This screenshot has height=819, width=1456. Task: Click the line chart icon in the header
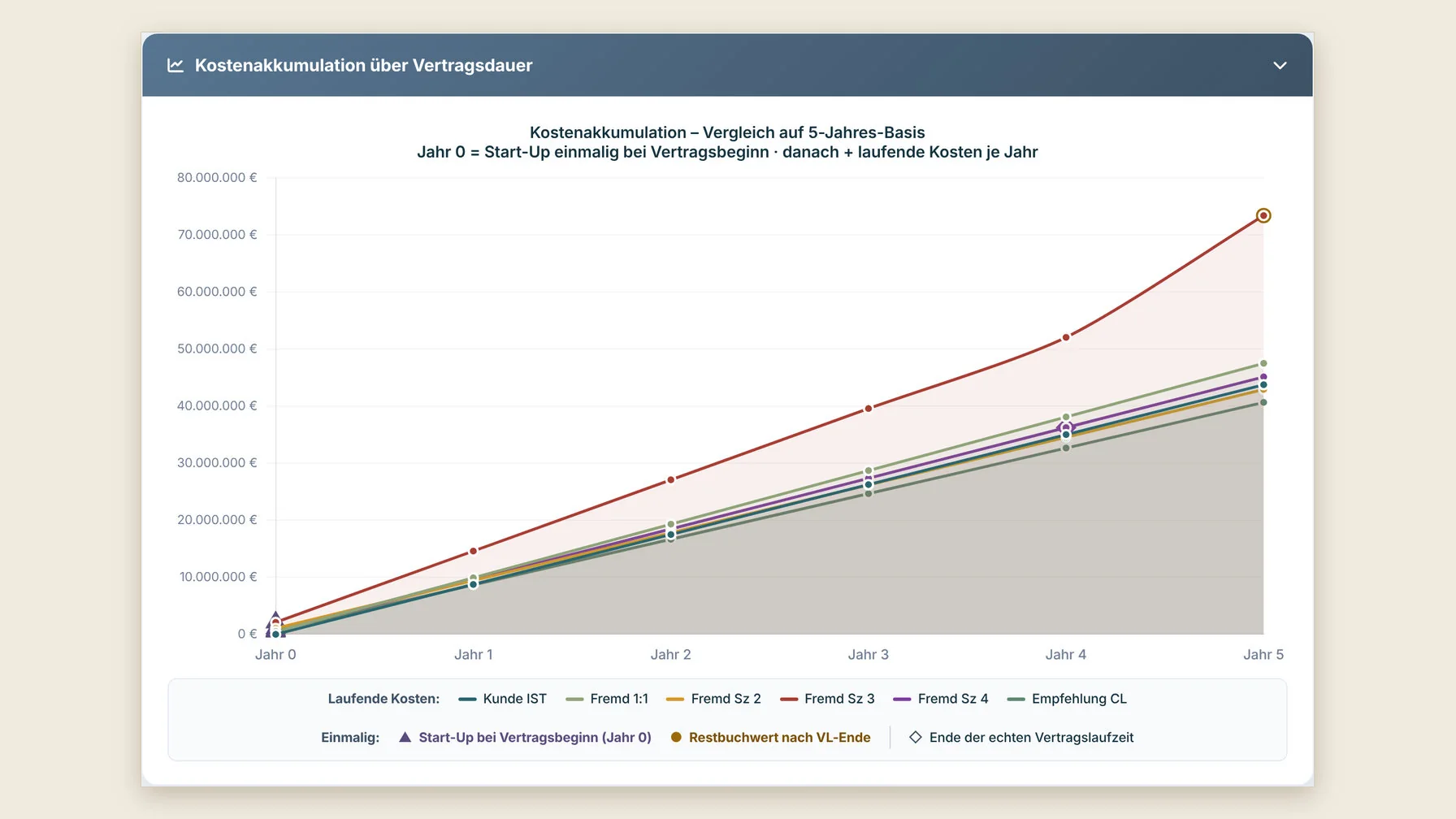coord(175,65)
